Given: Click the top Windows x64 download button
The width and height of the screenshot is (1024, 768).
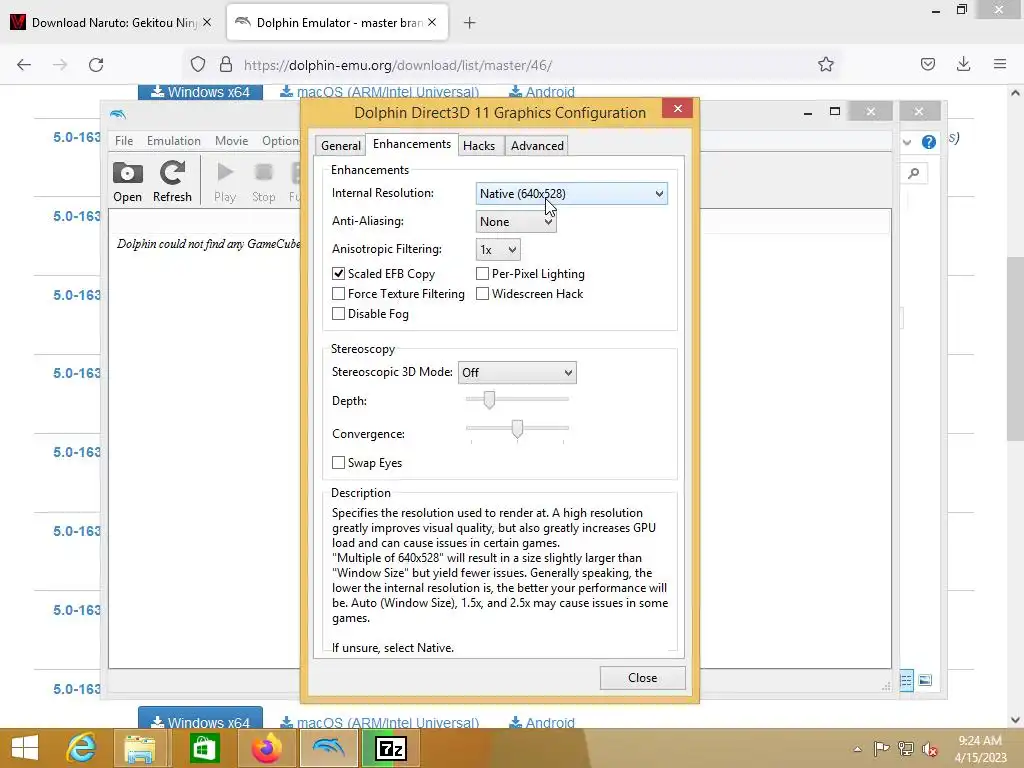Looking at the screenshot, I should click(x=200, y=92).
